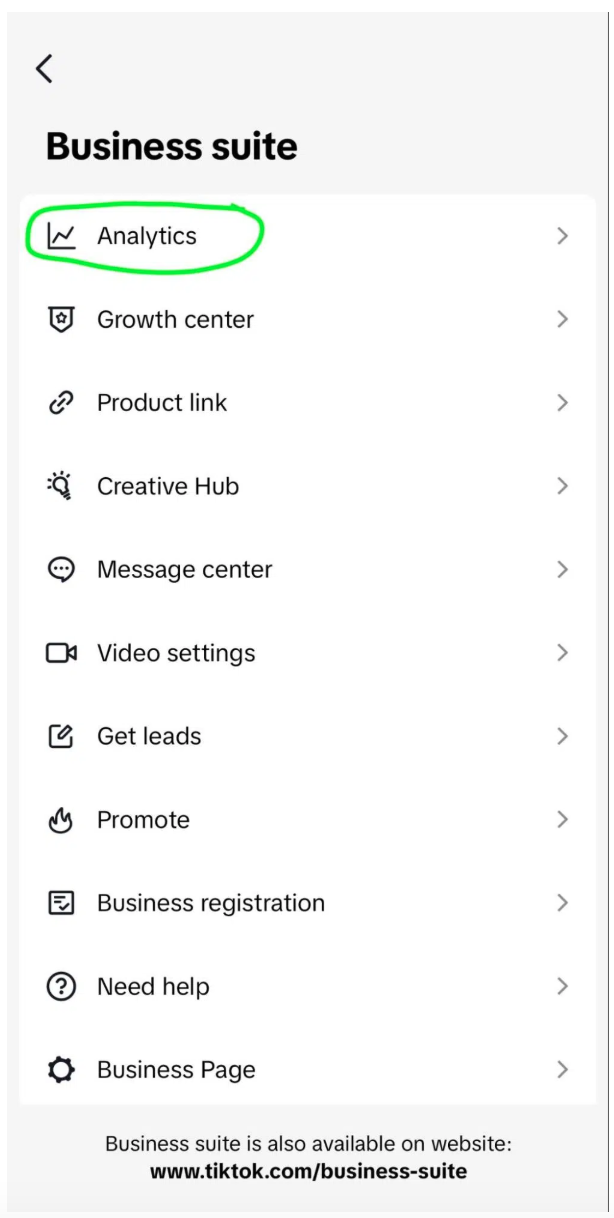Viewport: 614px width, 1218px height.
Task: Open the Analytics chart icon
Action: click(x=62, y=236)
